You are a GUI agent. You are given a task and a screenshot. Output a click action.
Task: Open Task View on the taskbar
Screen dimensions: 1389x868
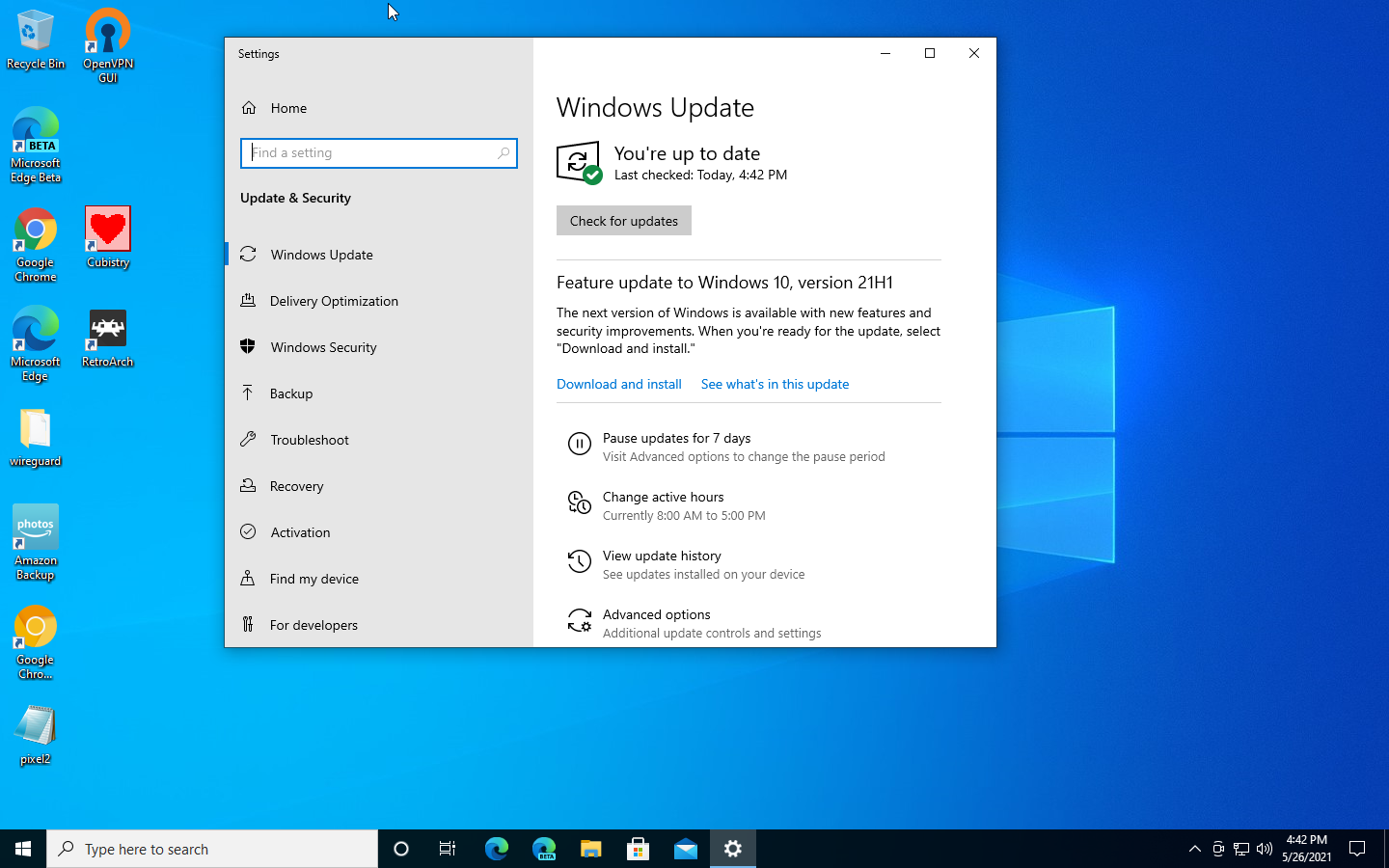[448, 849]
